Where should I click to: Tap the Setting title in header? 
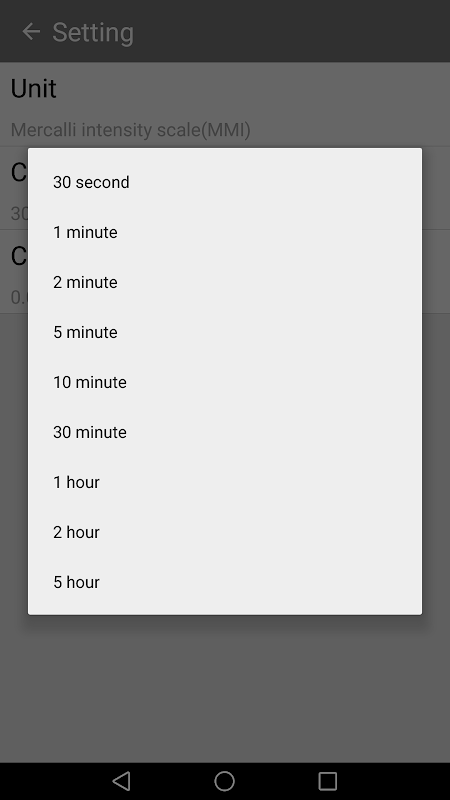coord(93,32)
